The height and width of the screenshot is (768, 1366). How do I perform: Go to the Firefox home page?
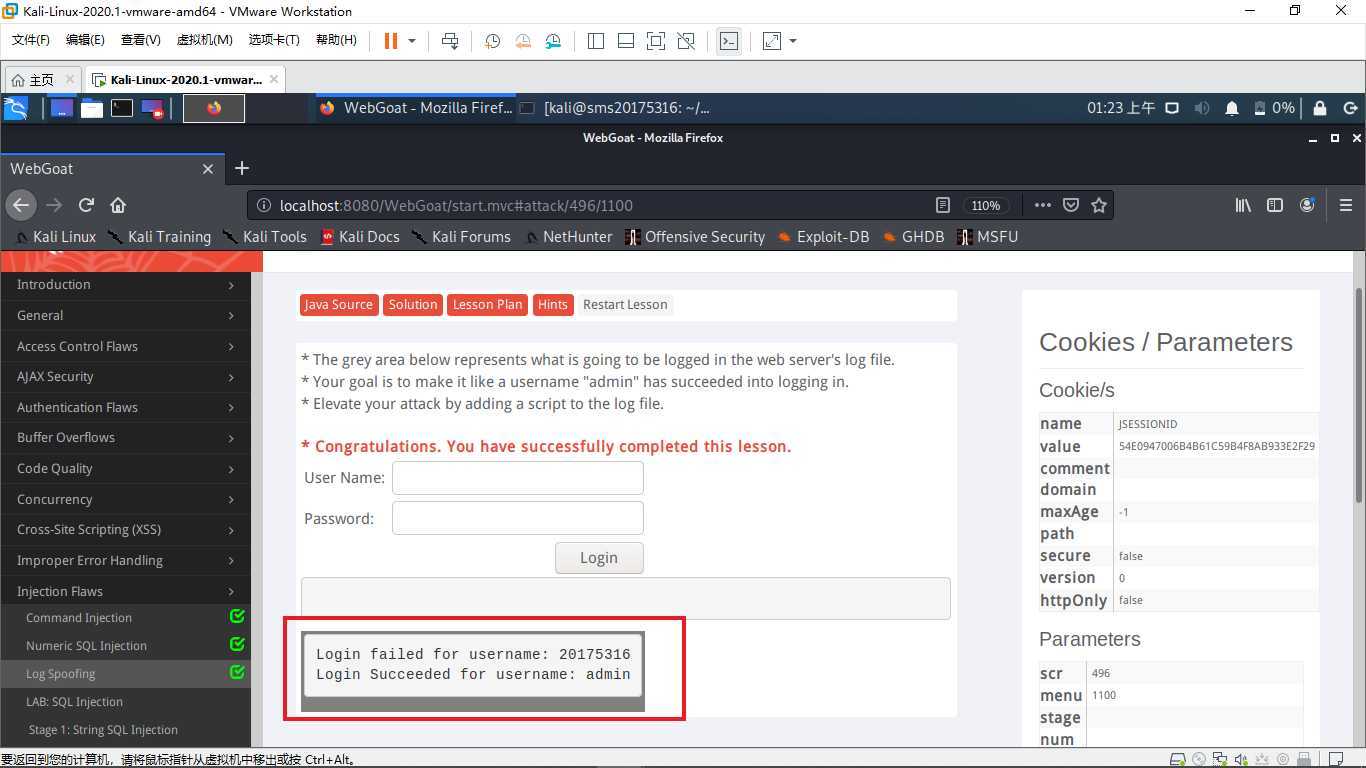click(118, 205)
